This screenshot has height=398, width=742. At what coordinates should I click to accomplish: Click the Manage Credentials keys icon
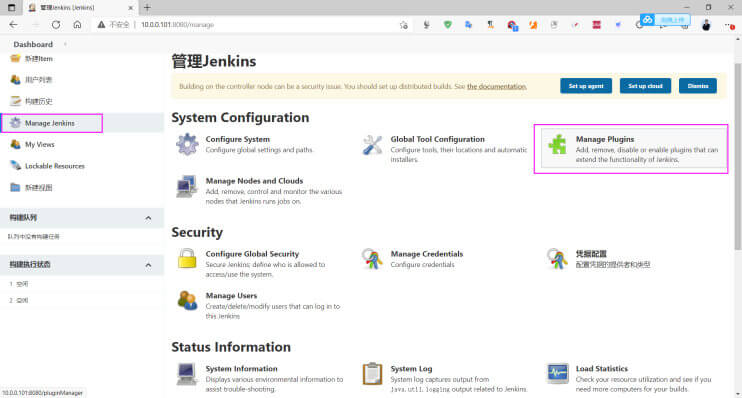click(372, 259)
